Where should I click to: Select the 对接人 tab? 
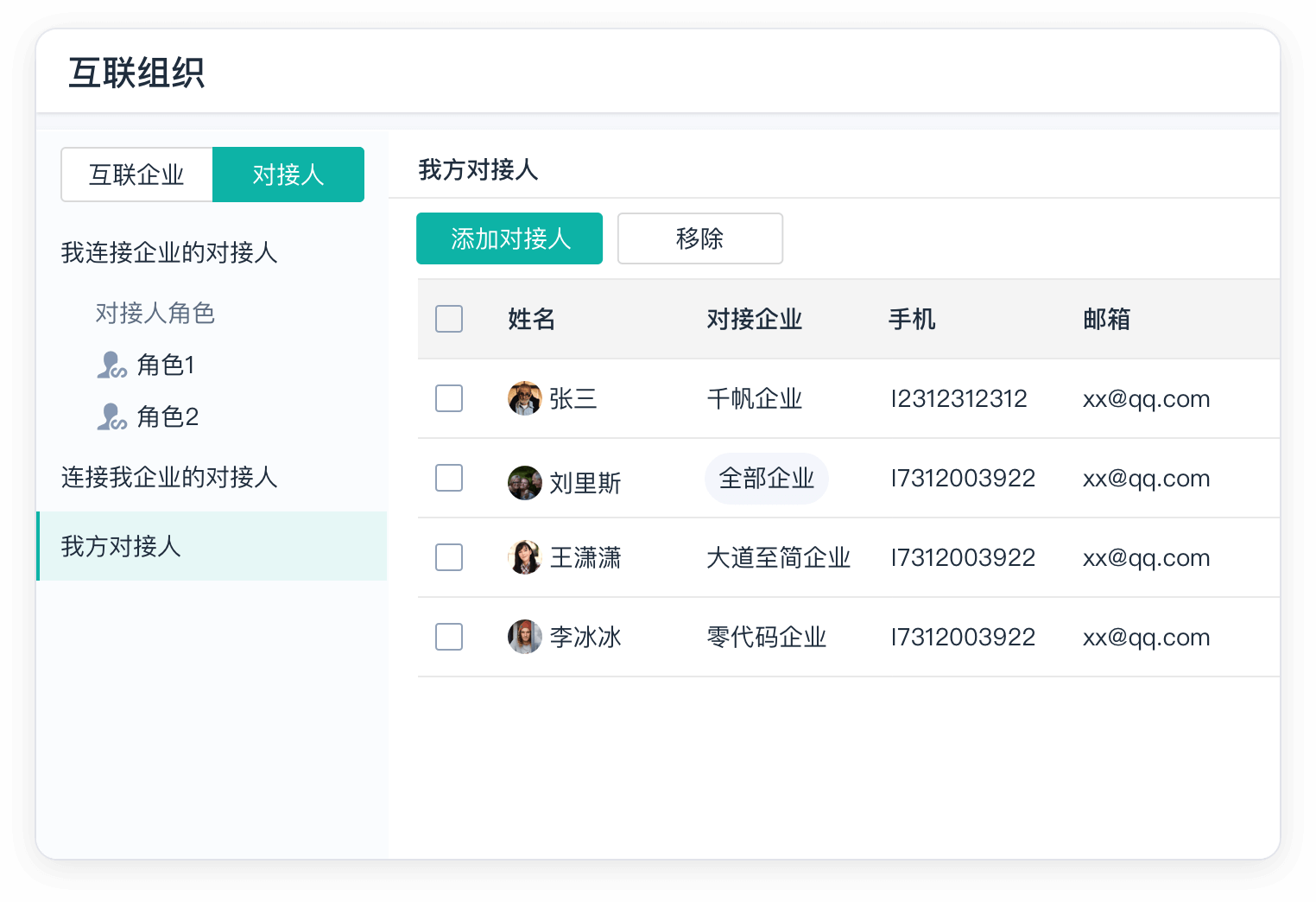(288, 175)
